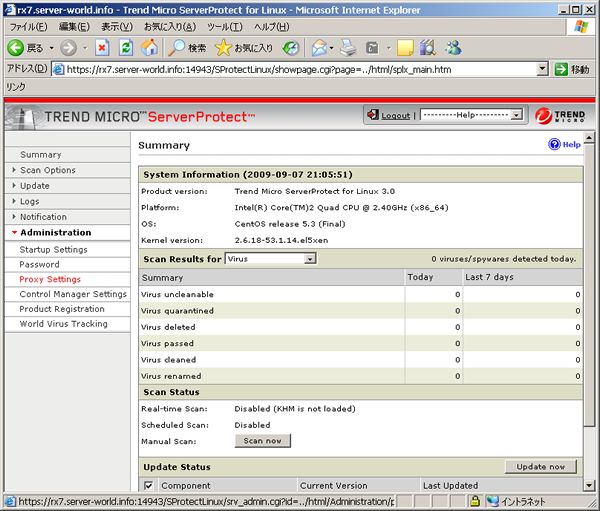
Task: Expand the Logs sidebar section
Action: tap(30, 201)
